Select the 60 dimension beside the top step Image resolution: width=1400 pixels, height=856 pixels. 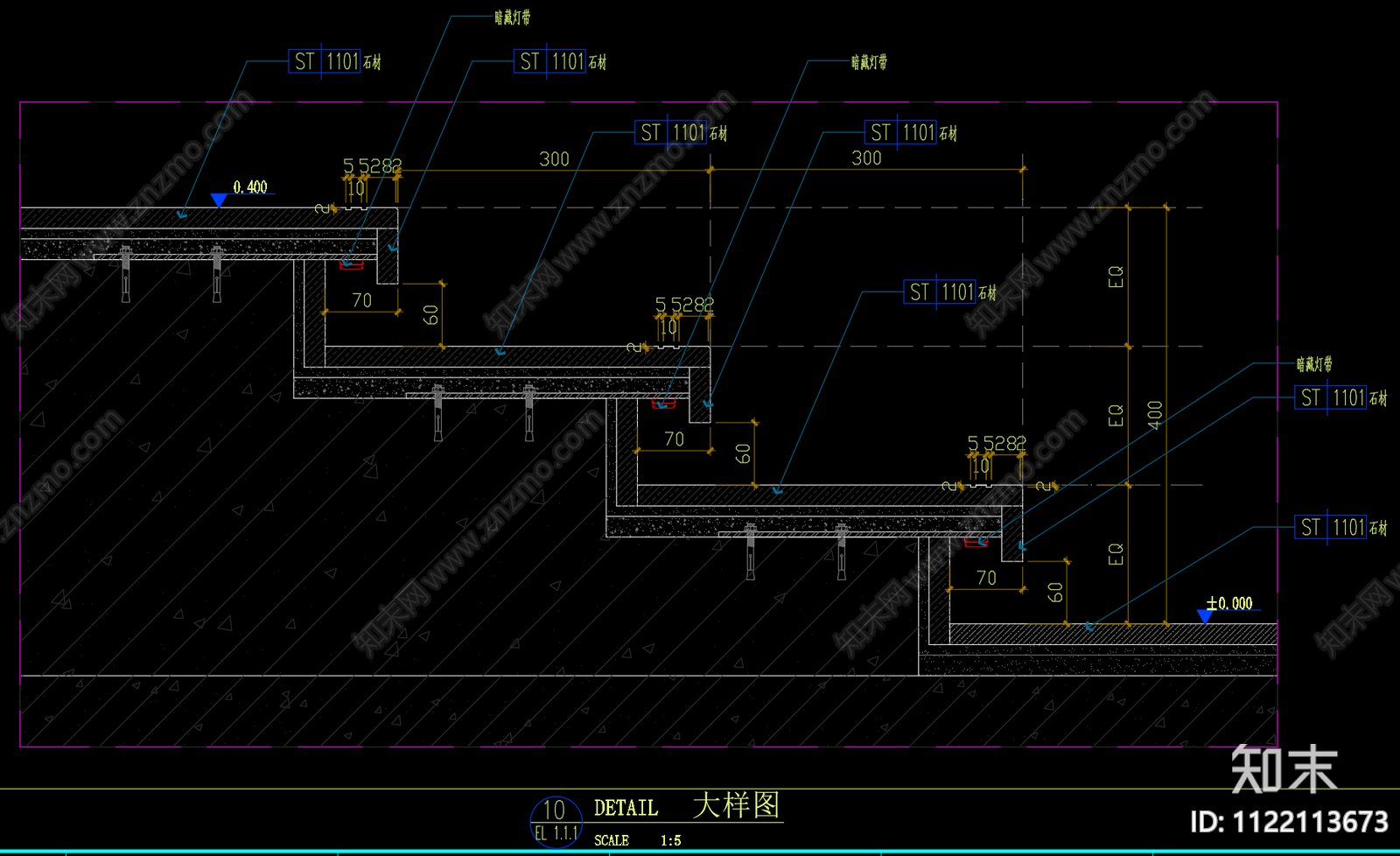pyautogui.click(x=430, y=314)
